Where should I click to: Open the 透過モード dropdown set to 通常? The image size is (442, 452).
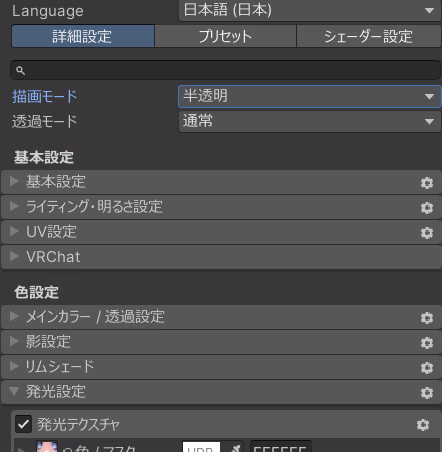pyautogui.click(x=310, y=121)
